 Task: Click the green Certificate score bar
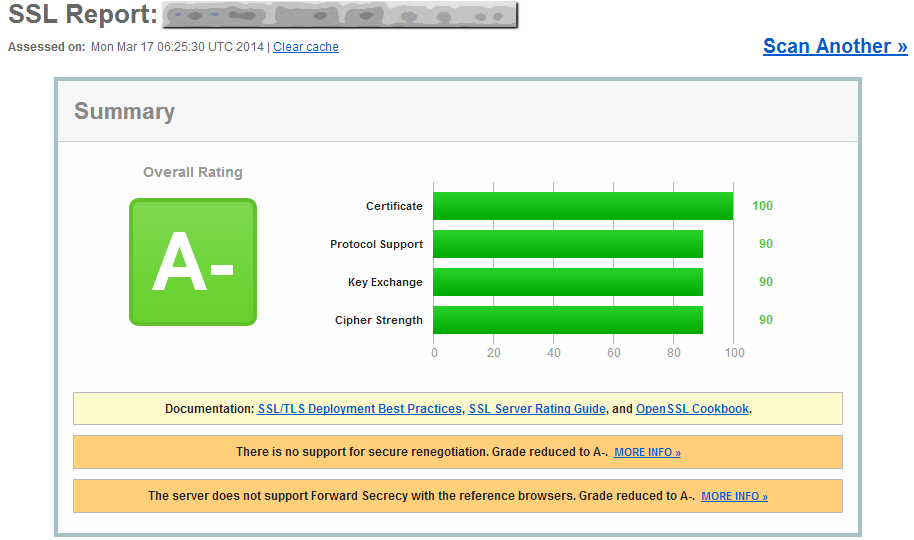click(x=583, y=206)
